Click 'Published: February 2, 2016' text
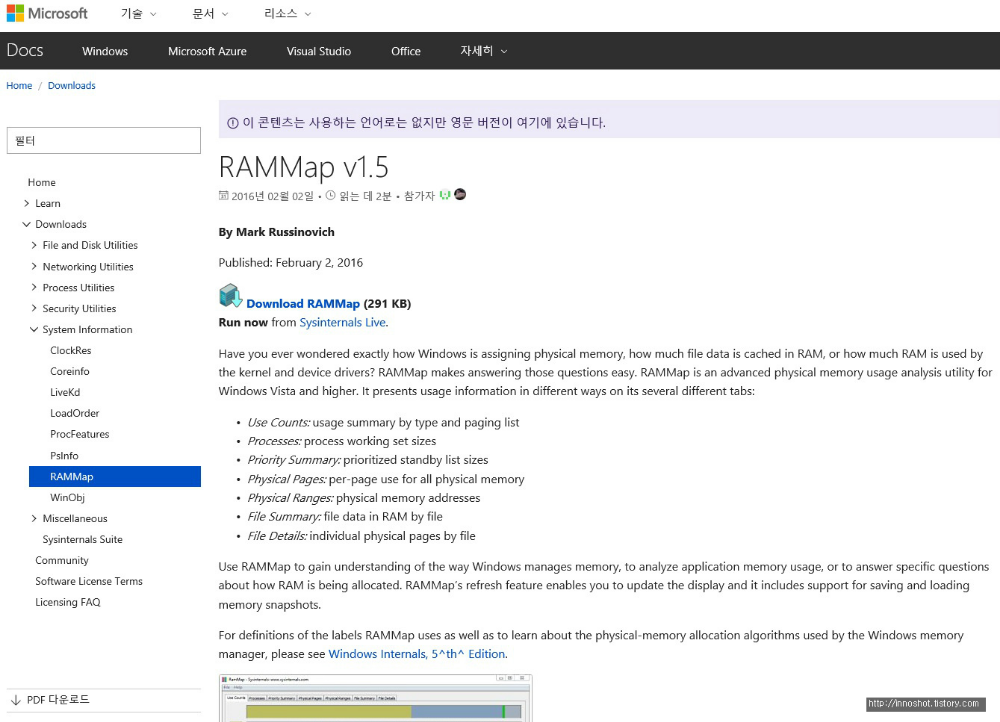Screen dimensions: 1000x722 291,263
